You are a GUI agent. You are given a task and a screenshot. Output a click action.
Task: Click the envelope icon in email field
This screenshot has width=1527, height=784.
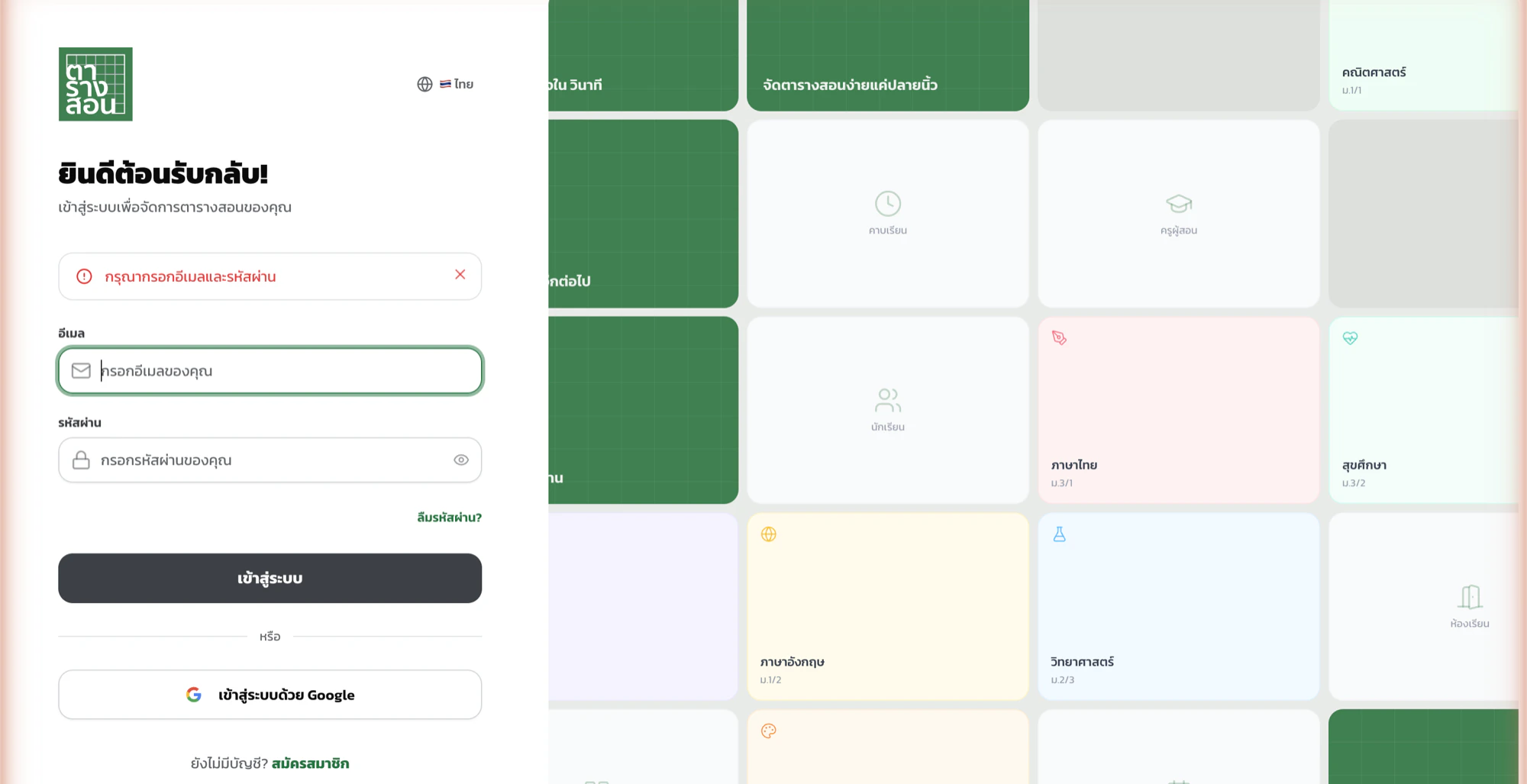click(x=81, y=371)
